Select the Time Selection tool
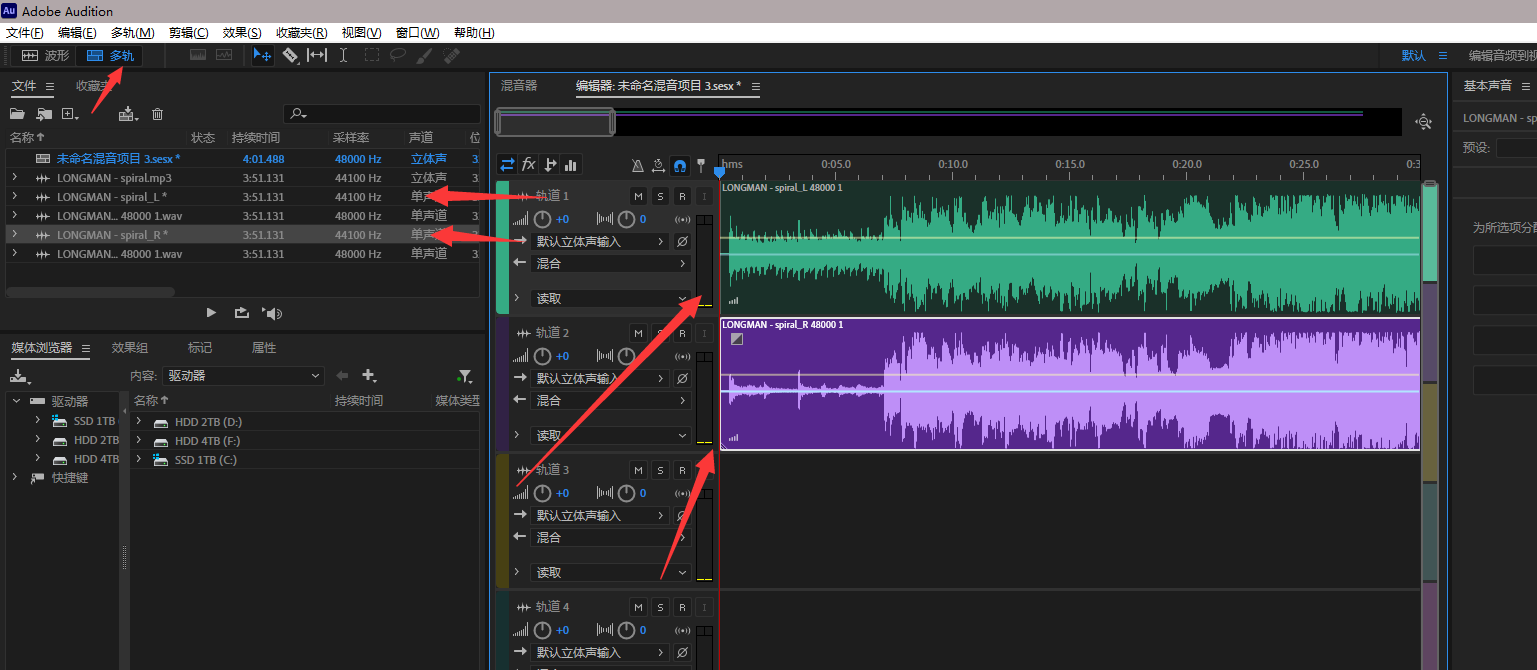 point(344,56)
